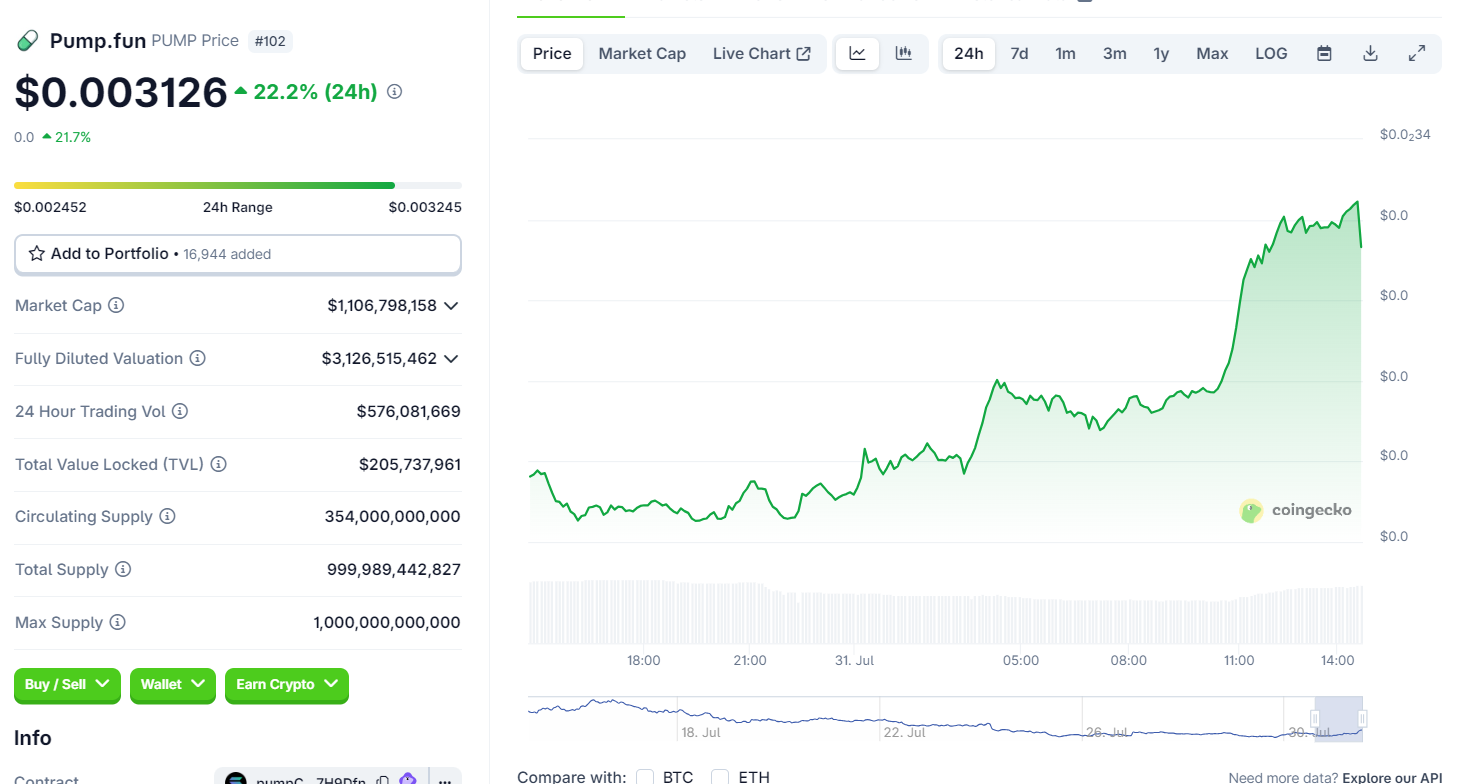Viewport: 1460px width, 784px height.
Task: Download the chart data
Action: (1371, 54)
